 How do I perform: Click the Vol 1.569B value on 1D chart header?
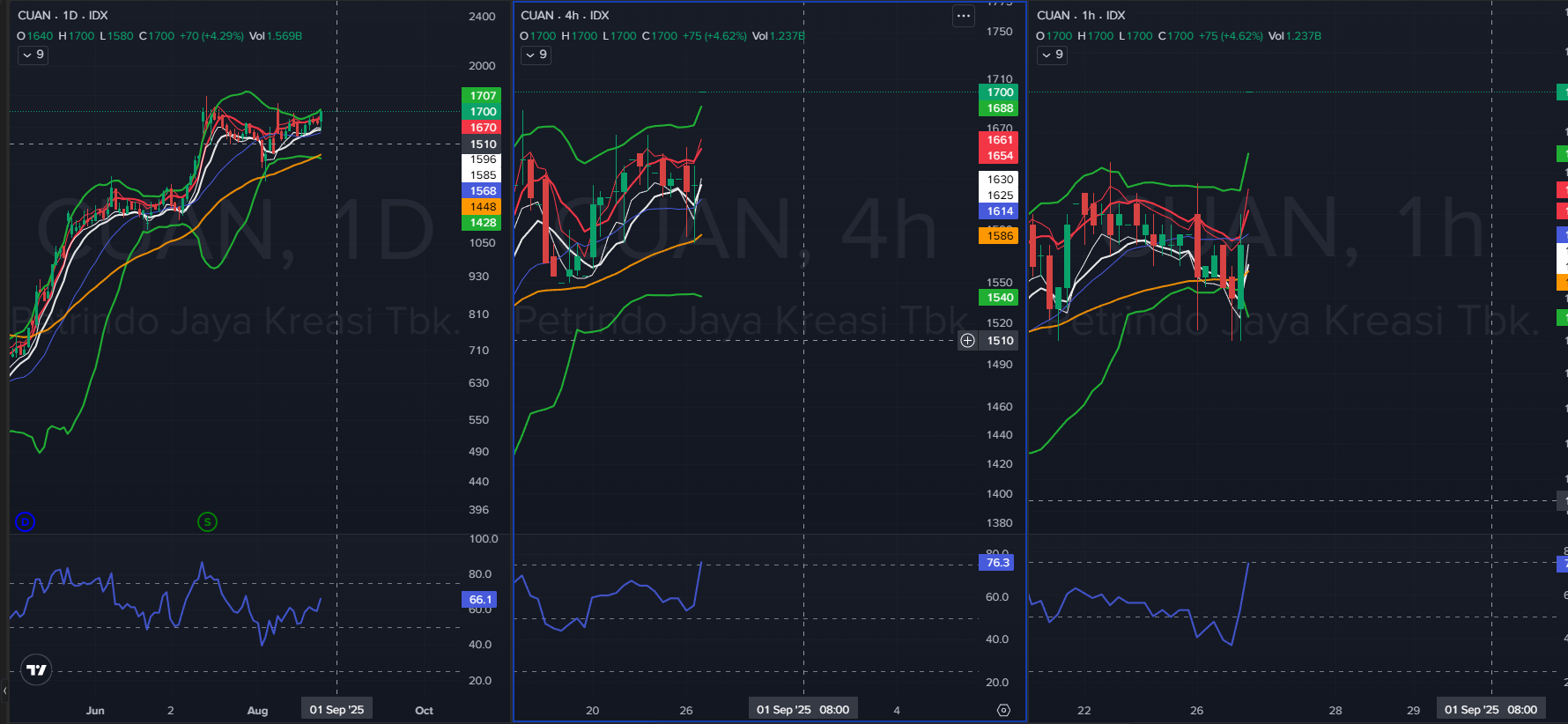tap(276, 36)
